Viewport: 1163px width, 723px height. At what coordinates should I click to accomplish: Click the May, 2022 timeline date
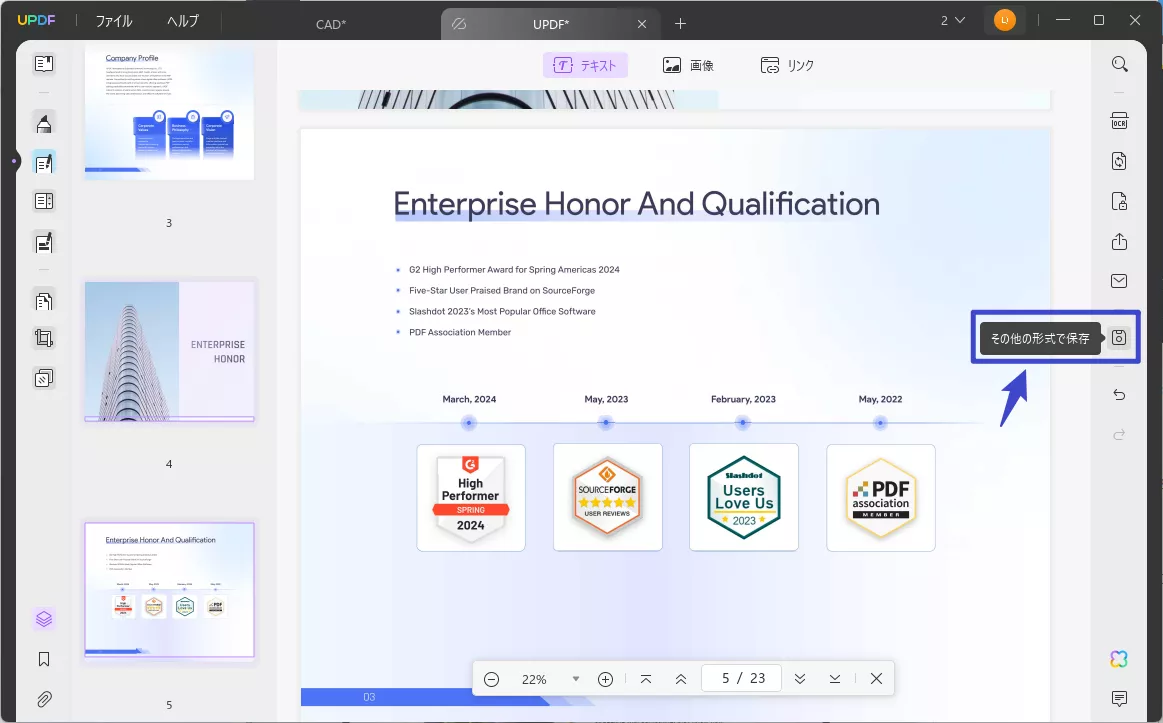point(880,399)
